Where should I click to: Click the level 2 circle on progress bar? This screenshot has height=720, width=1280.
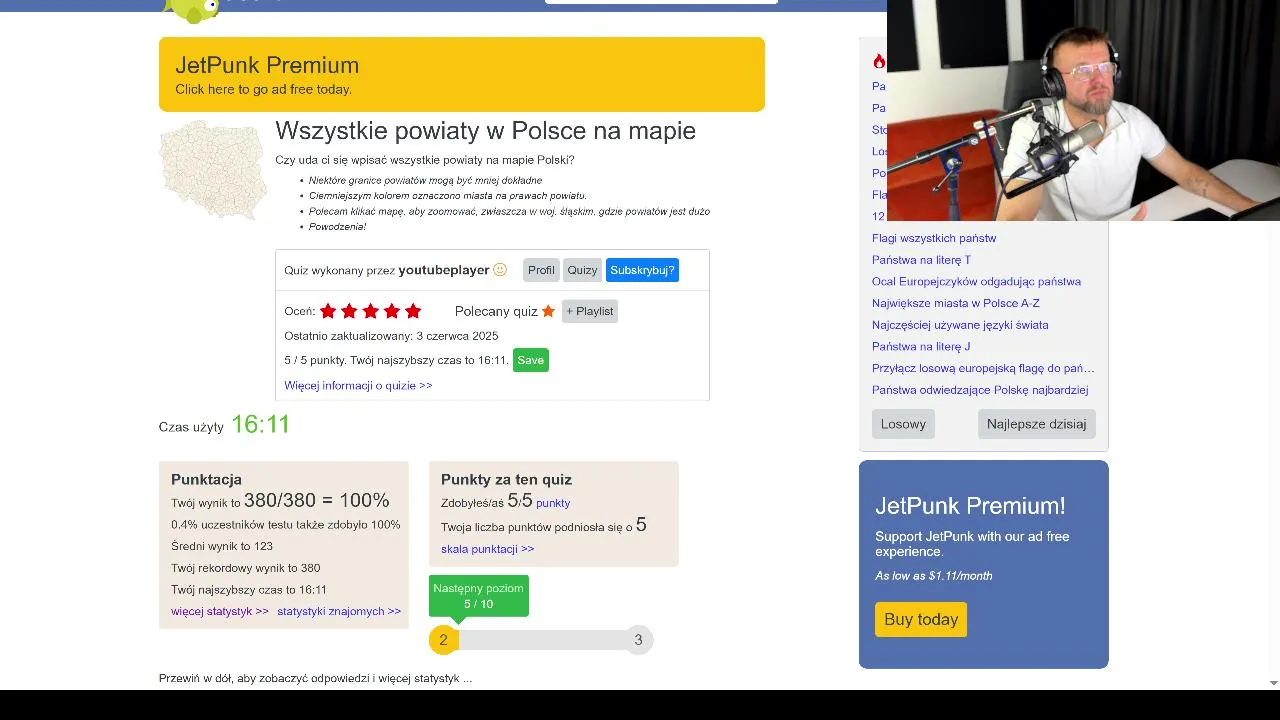[x=443, y=640]
